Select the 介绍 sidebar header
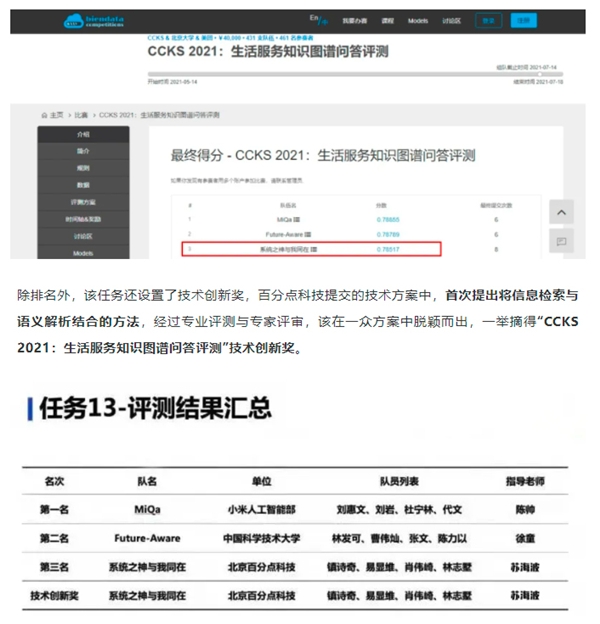 (x=83, y=135)
